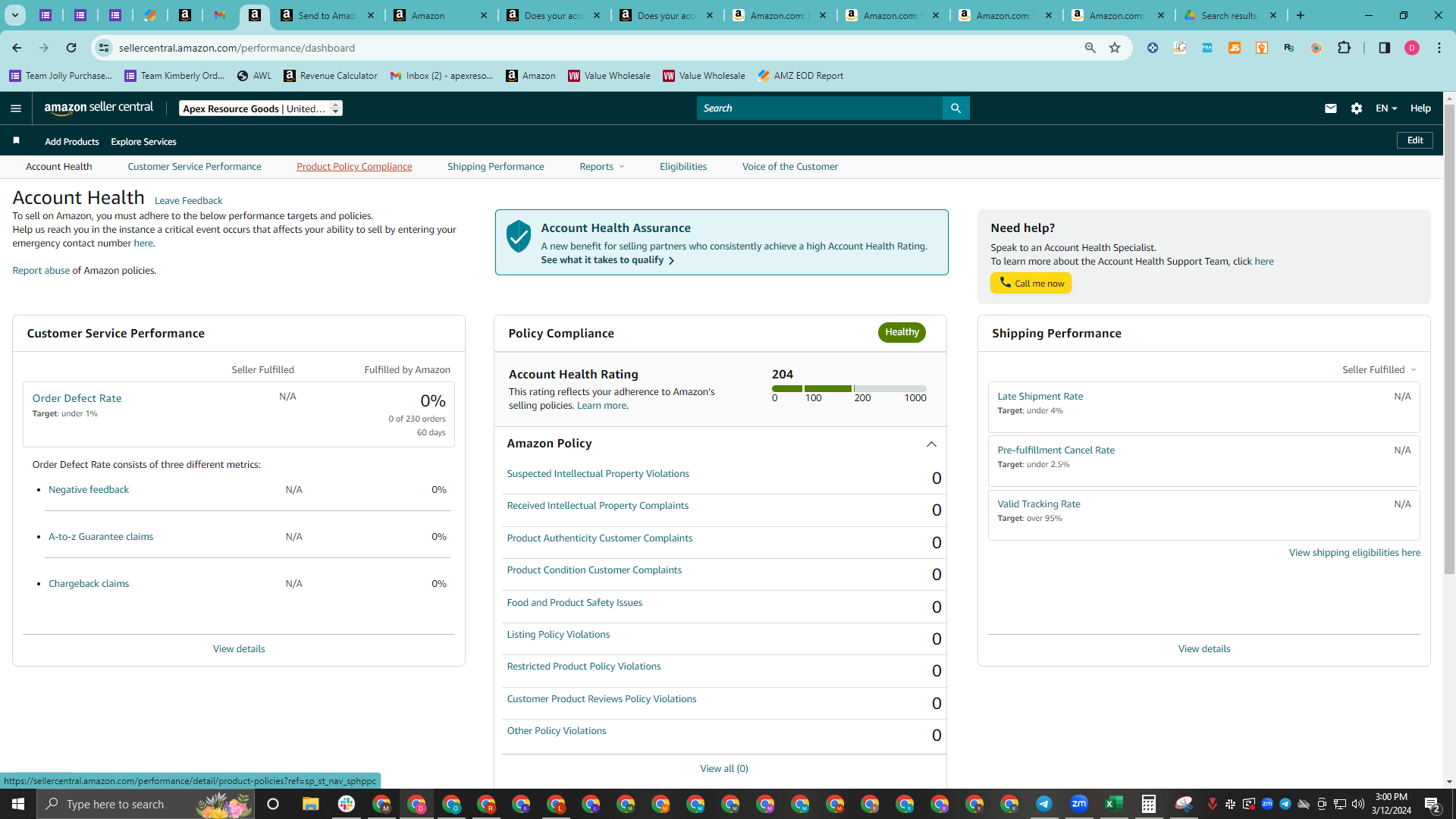Open Telegram from the taskbar
The height and width of the screenshot is (819, 1456).
tap(1044, 804)
